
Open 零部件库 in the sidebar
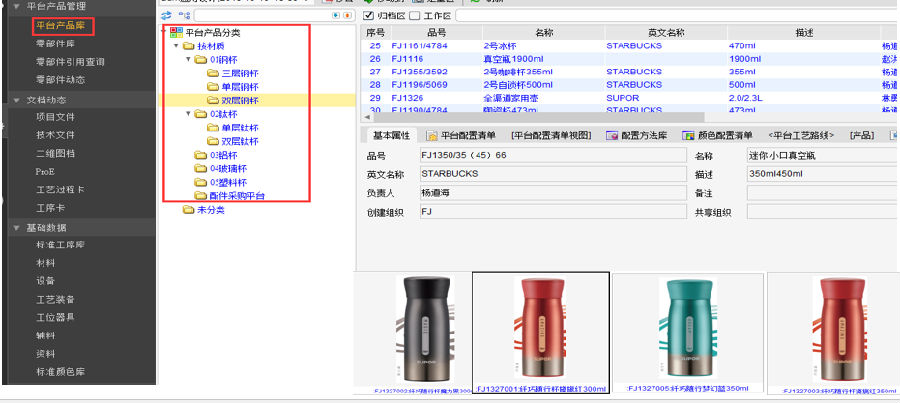coord(55,44)
